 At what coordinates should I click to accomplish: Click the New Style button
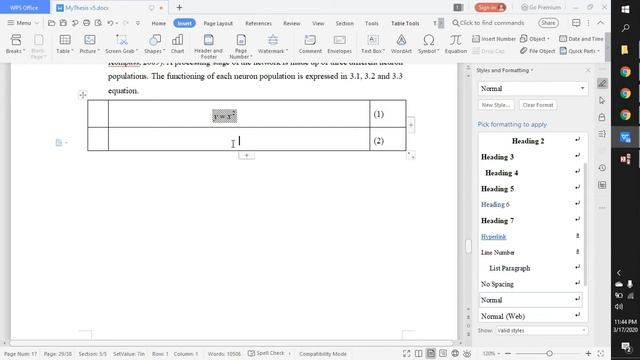pyautogui.click(x=496, y=105)
